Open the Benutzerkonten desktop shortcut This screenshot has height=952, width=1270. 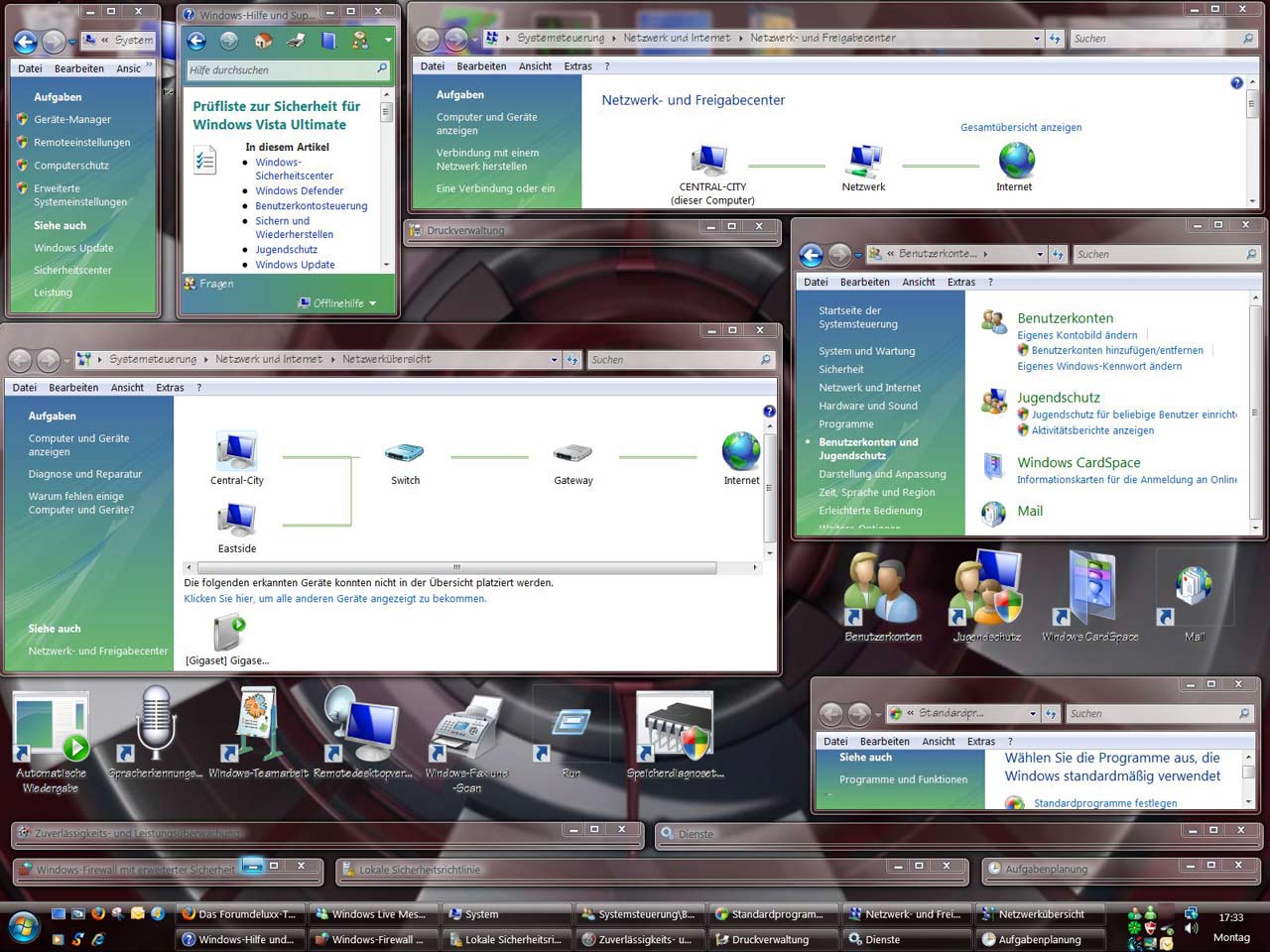tap(883, 595)
